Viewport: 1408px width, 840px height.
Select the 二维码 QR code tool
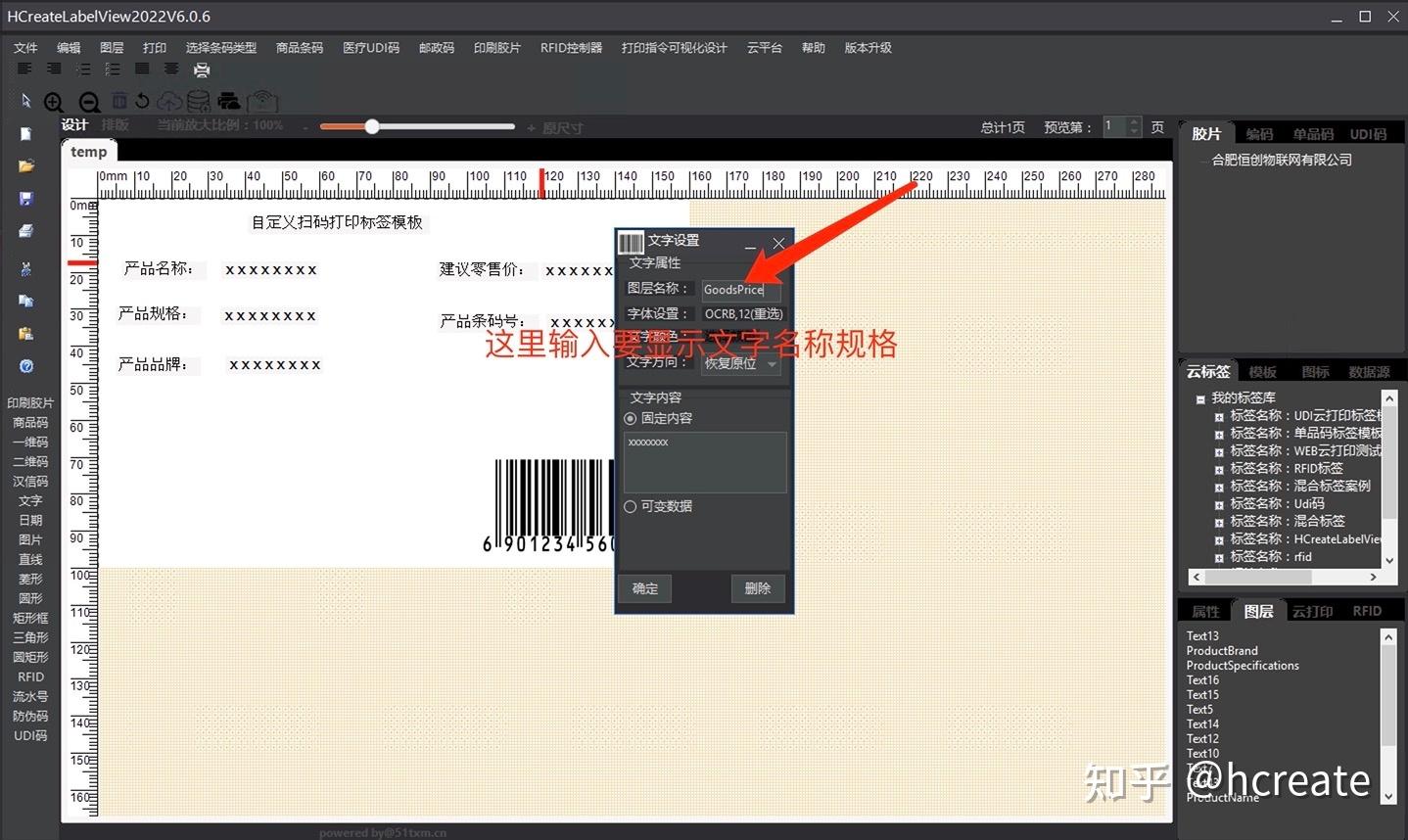pos(29,461)
